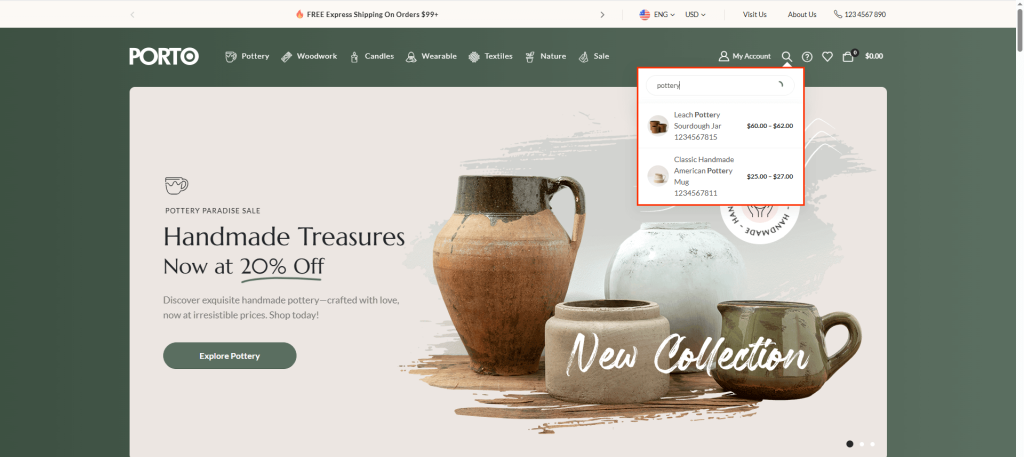Open the Pottery menu category
Viewport: 1024px width, 457px height.
coord(247,56)
